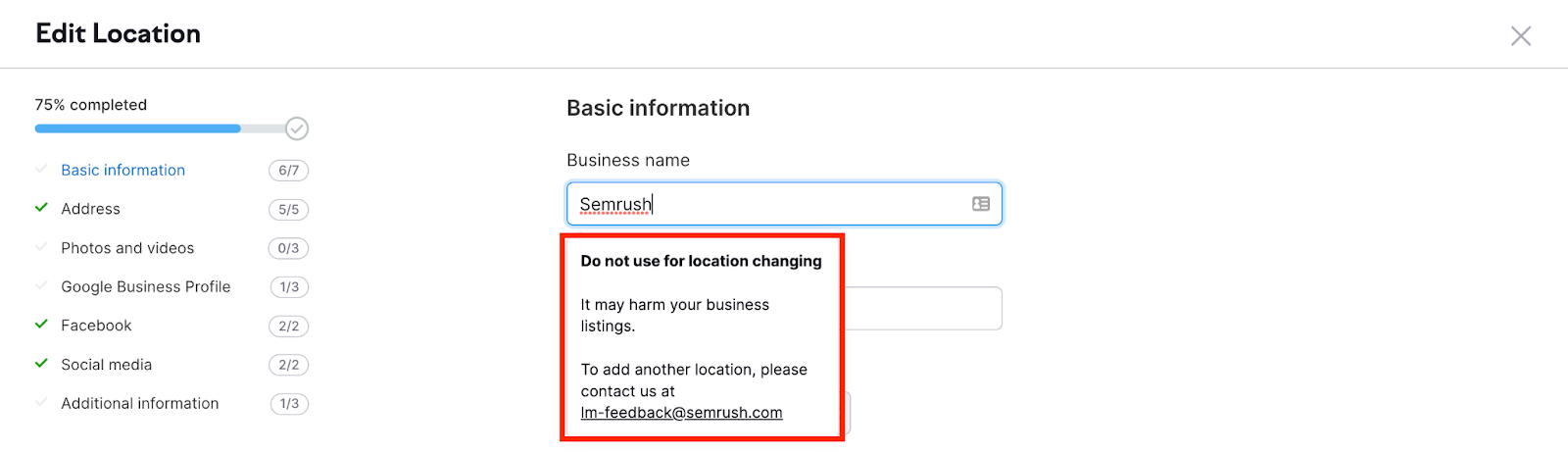Click the green checkmark beside Facebook
The image size is (1568, 454).
(41, 325)
